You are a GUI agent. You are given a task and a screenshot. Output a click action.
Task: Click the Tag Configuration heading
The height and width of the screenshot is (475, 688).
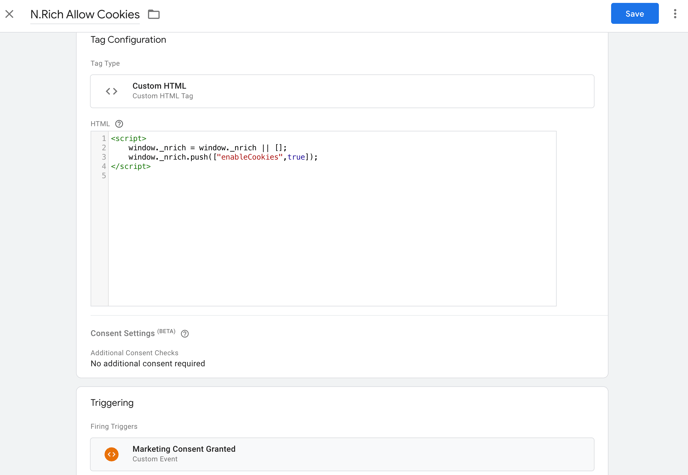point(128,40)
